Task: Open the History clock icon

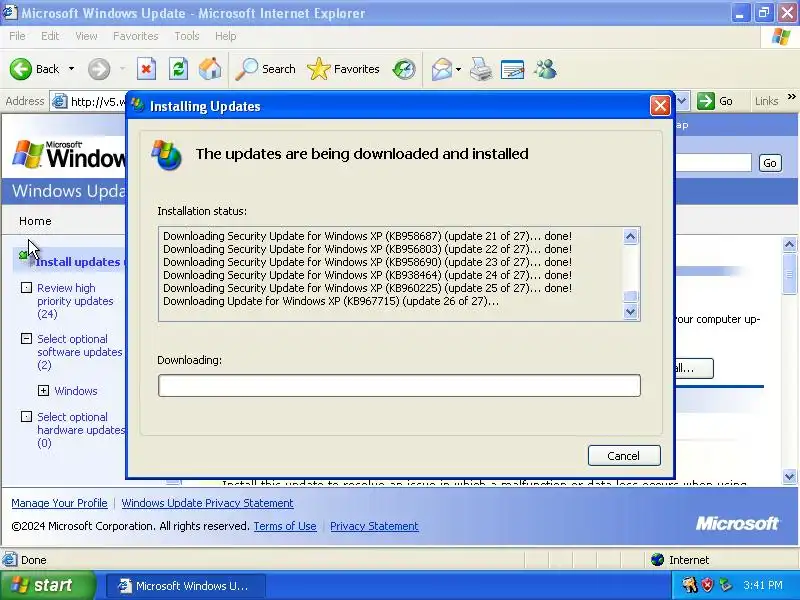Action: [404, 69]
